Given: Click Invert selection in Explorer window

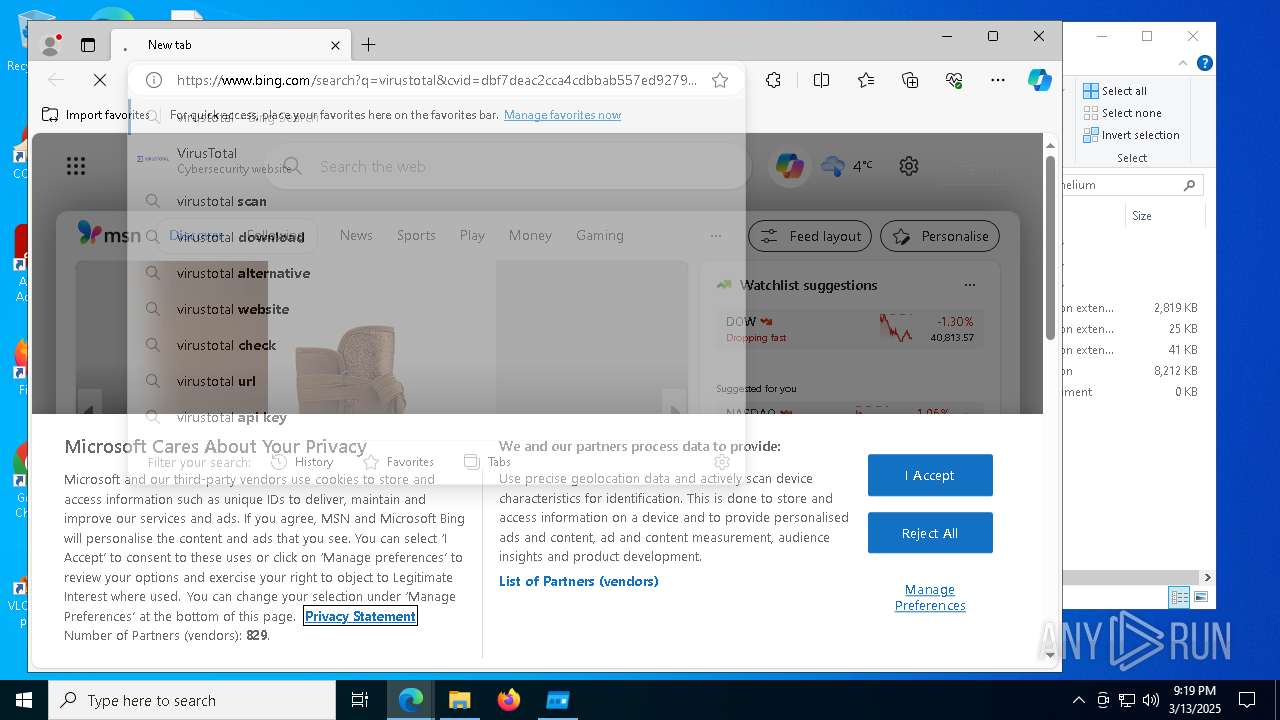Looking at the screenshot, I should click(x=1131, y=135).
